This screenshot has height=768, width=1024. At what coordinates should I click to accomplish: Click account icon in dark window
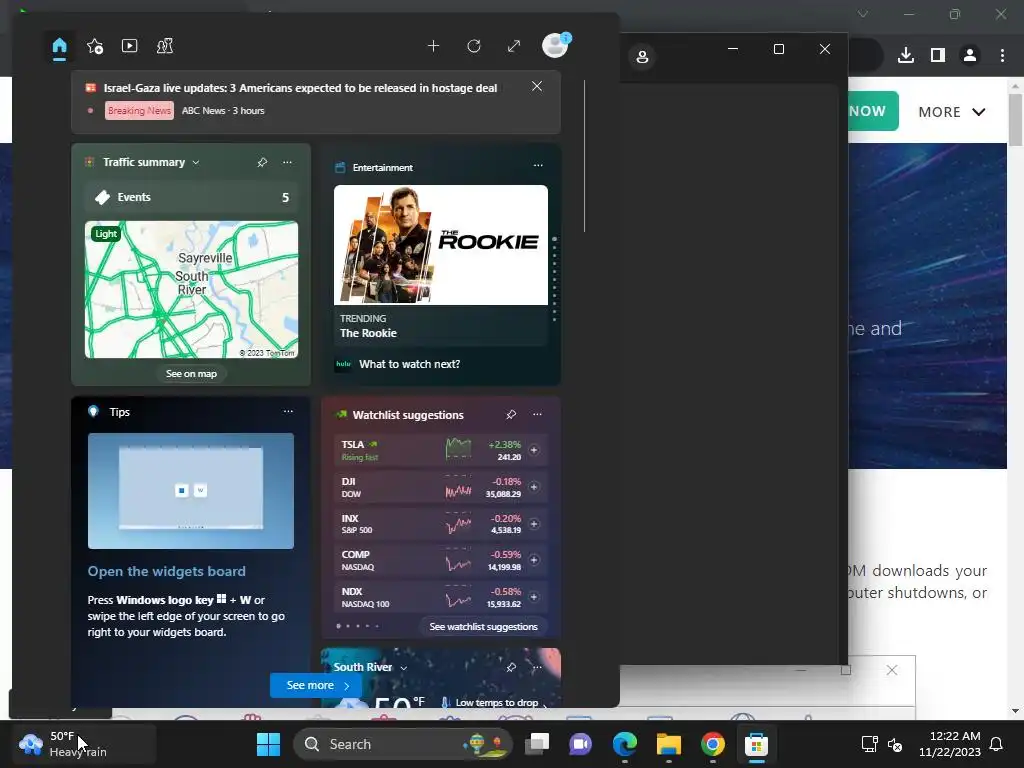[x=642, y=57]
